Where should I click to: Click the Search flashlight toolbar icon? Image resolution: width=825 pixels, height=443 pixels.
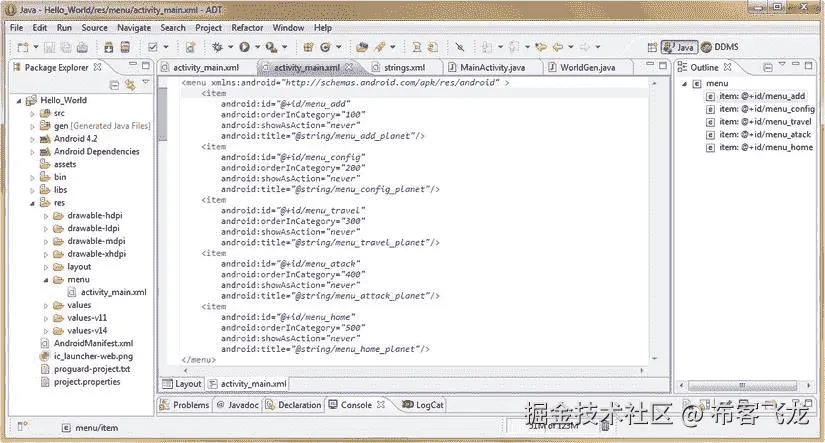[x=380, y=47]
